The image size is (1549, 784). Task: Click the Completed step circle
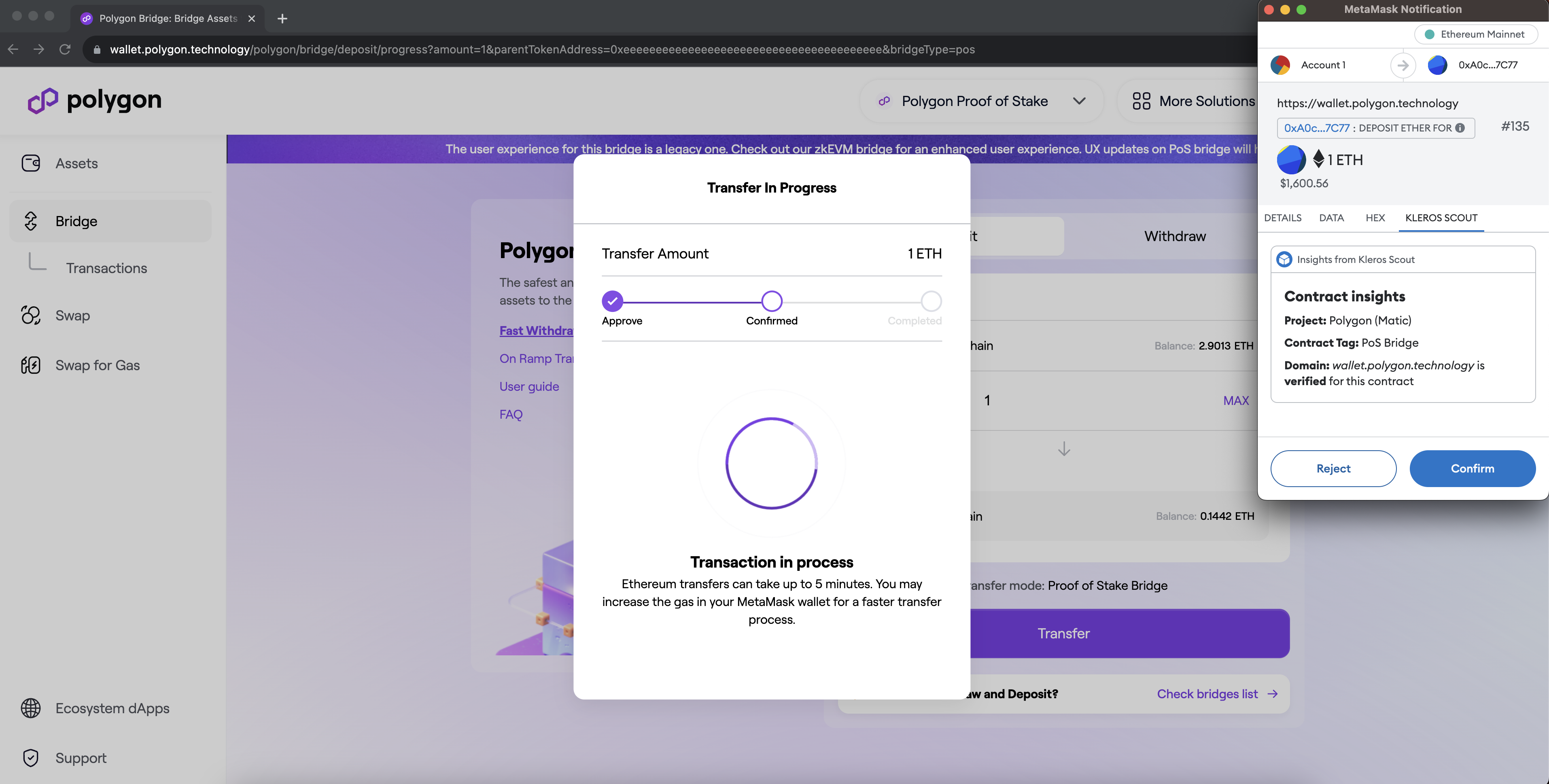click(931, 301)
